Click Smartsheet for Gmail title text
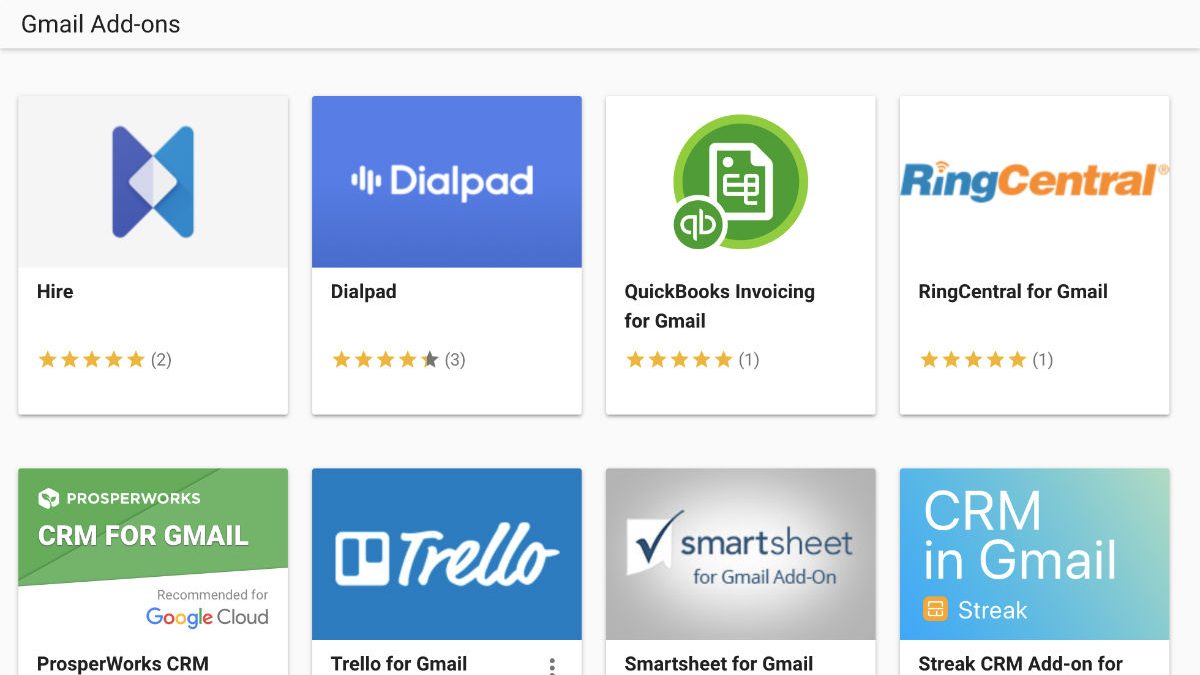Image resolution: width=1200 pixels, height=675 pixels. 719,663
